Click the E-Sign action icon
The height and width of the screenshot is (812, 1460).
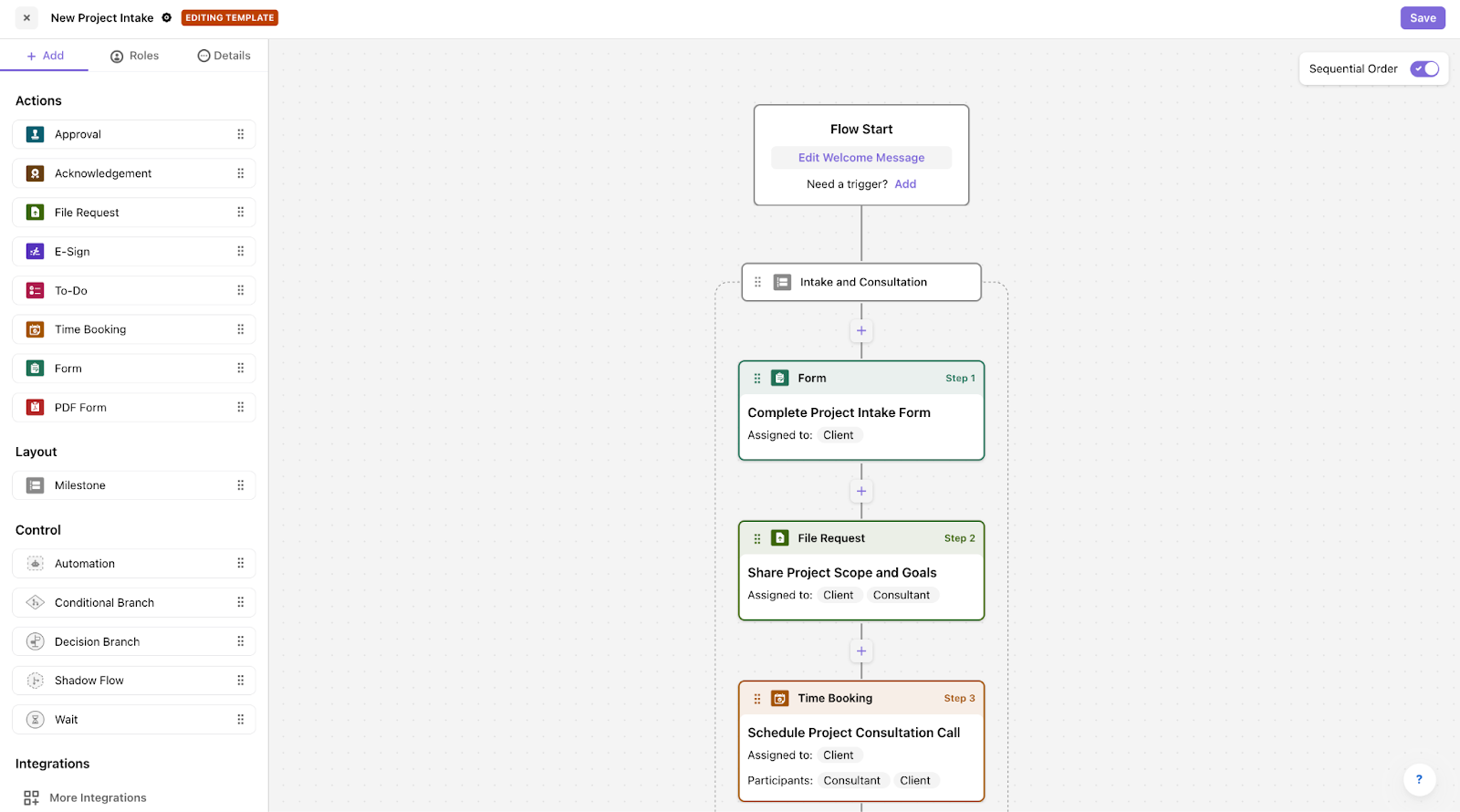[x=34, y=251]
